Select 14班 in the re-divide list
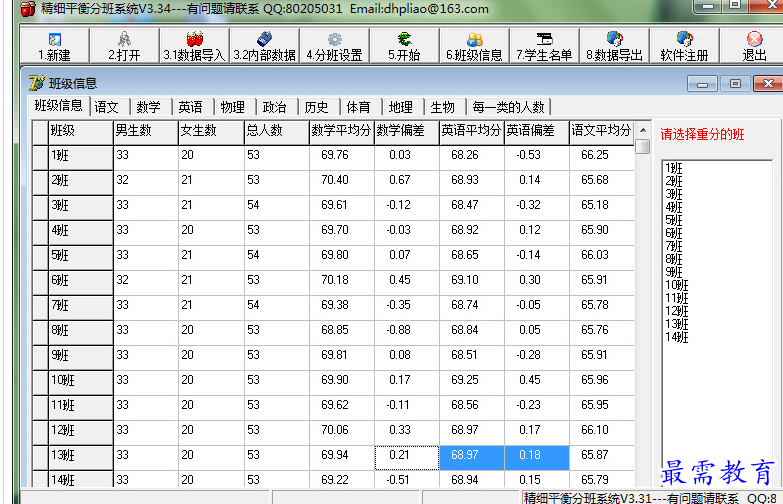The image size is (783, 504). 676,336
